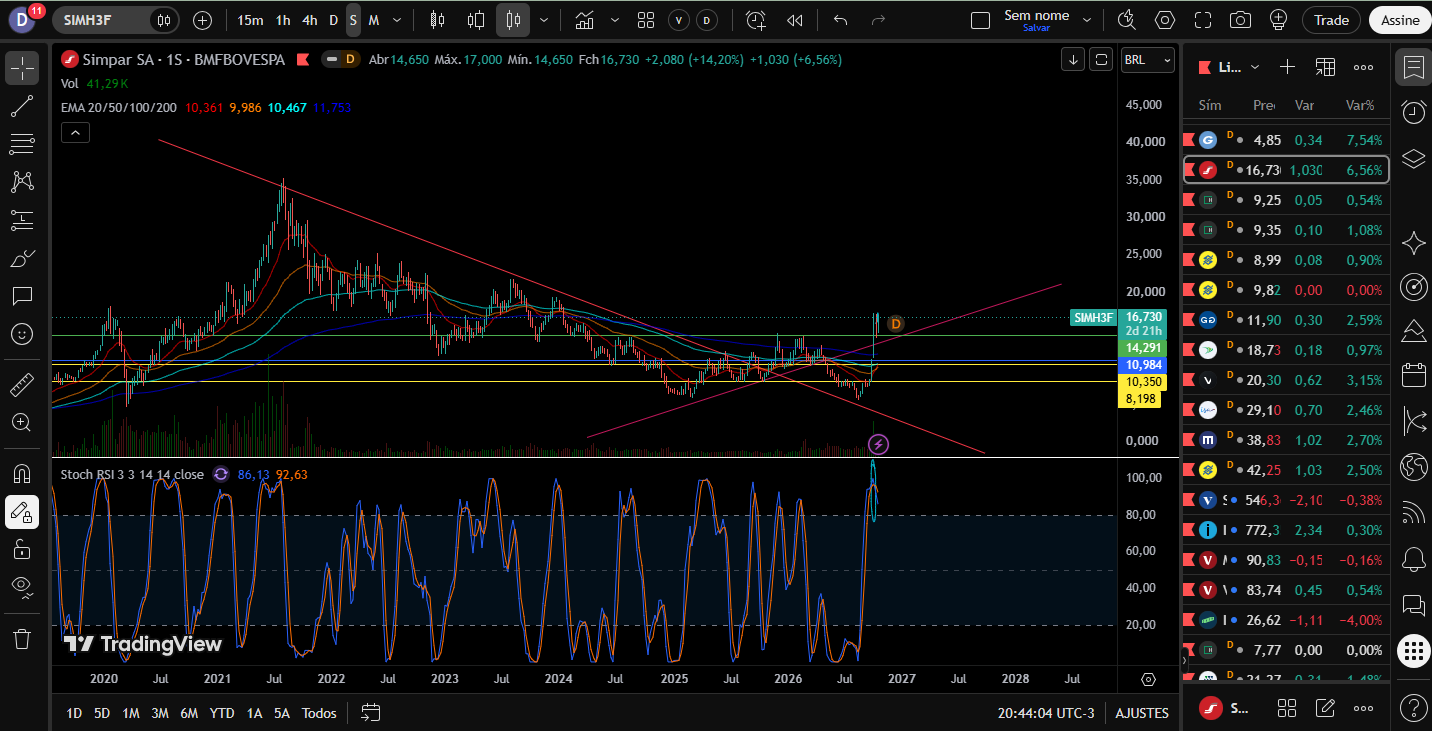This screenshot has width=1432, height=731.
Task: Toggle the square checkbox beside Sem nome
Action: (x=980, y=20)
